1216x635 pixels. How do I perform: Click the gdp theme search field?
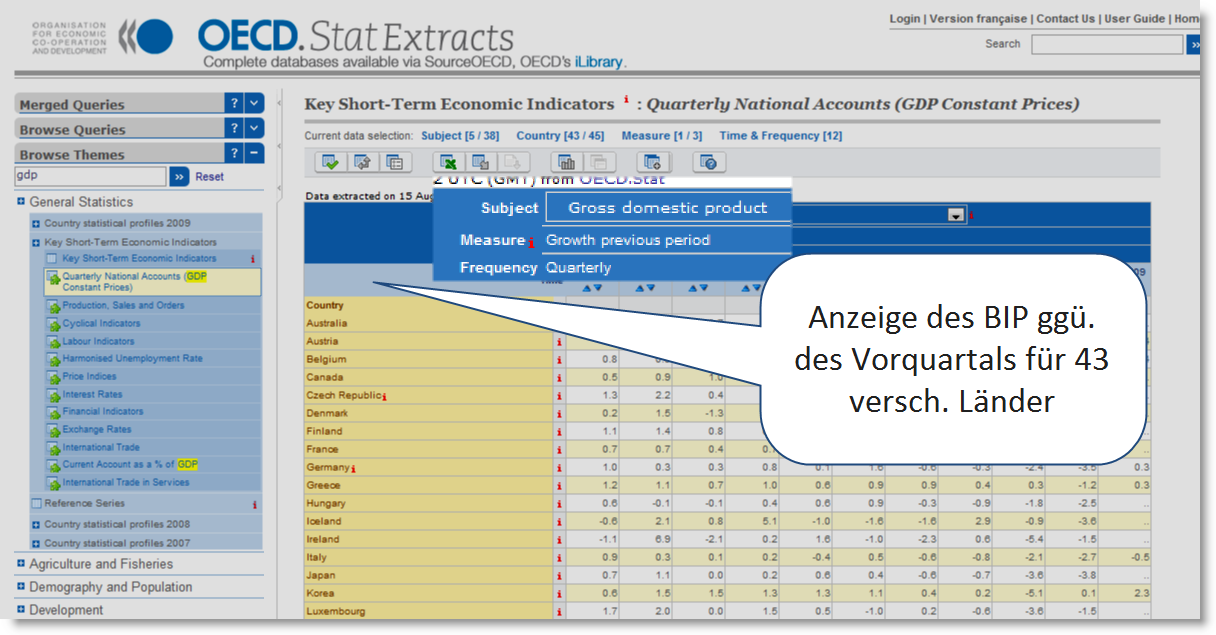coord(90,177)
